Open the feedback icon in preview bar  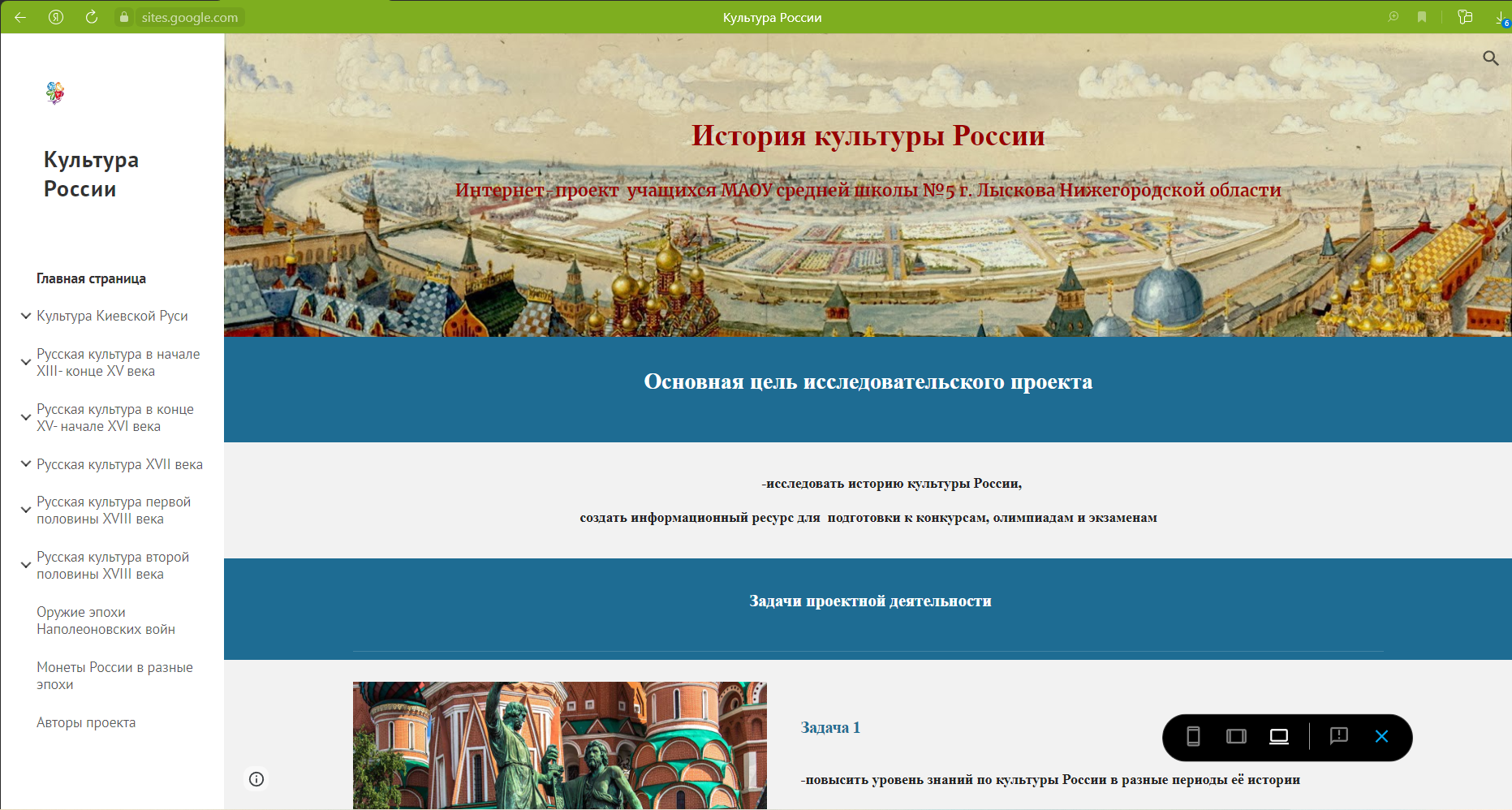click(1338, 736)
